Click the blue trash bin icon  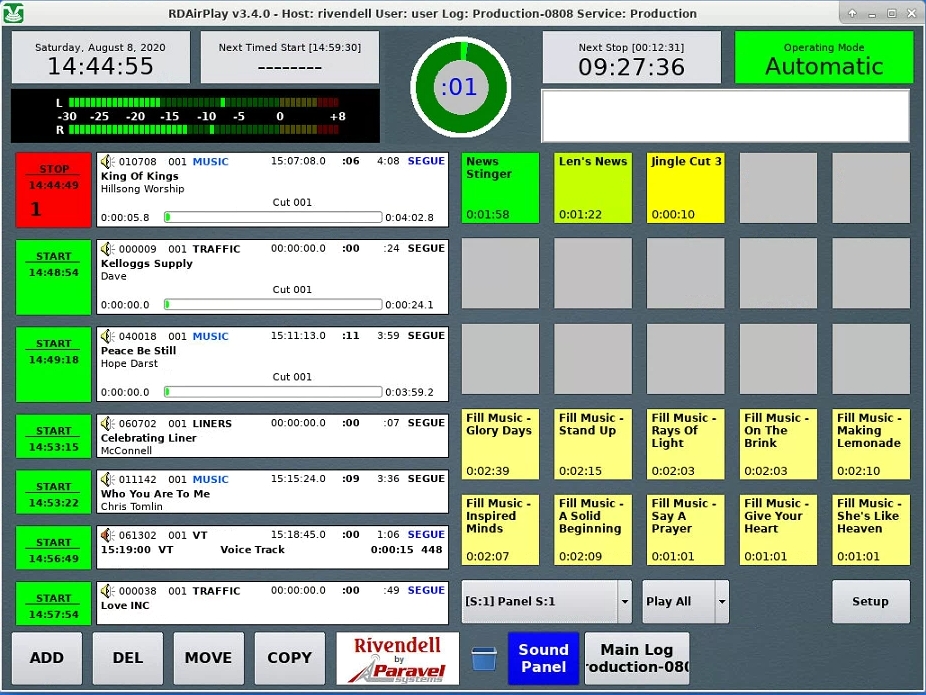(x=483, y=658)
